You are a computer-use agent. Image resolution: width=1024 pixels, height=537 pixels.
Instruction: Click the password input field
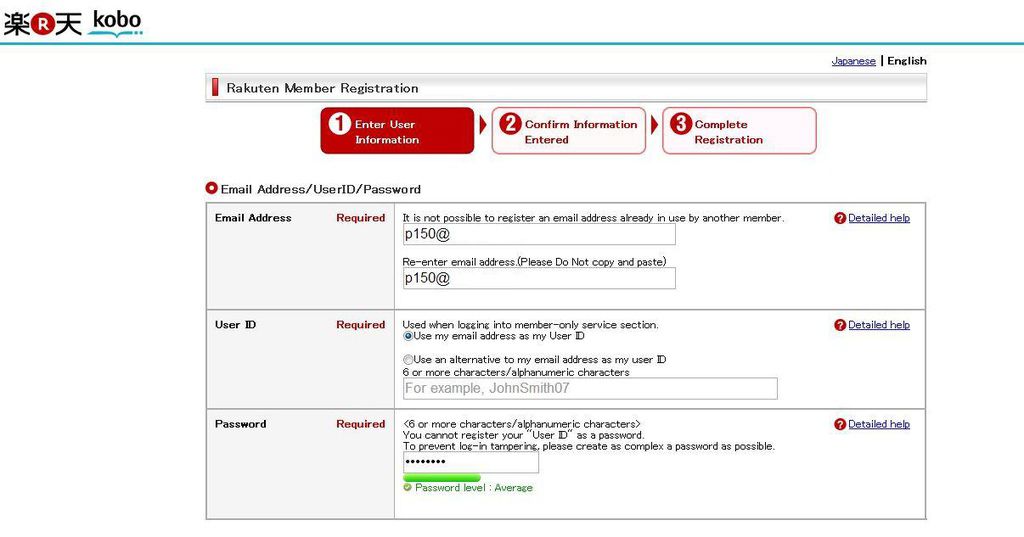(470, 463)
